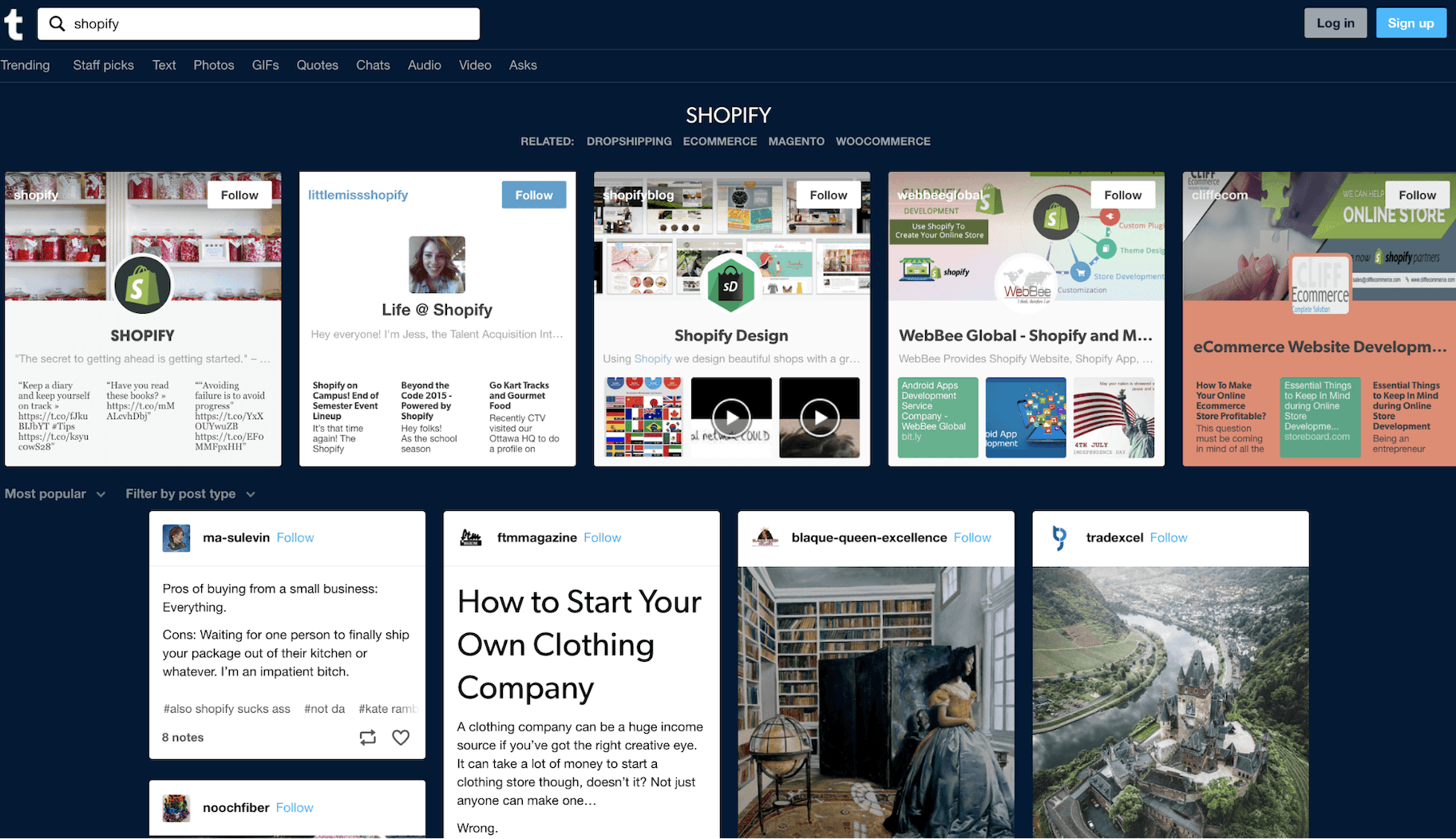Viewport: 1456px width, 839px height.
Task: Open the Filter by post type dropdown
Action: click(190, 494)
